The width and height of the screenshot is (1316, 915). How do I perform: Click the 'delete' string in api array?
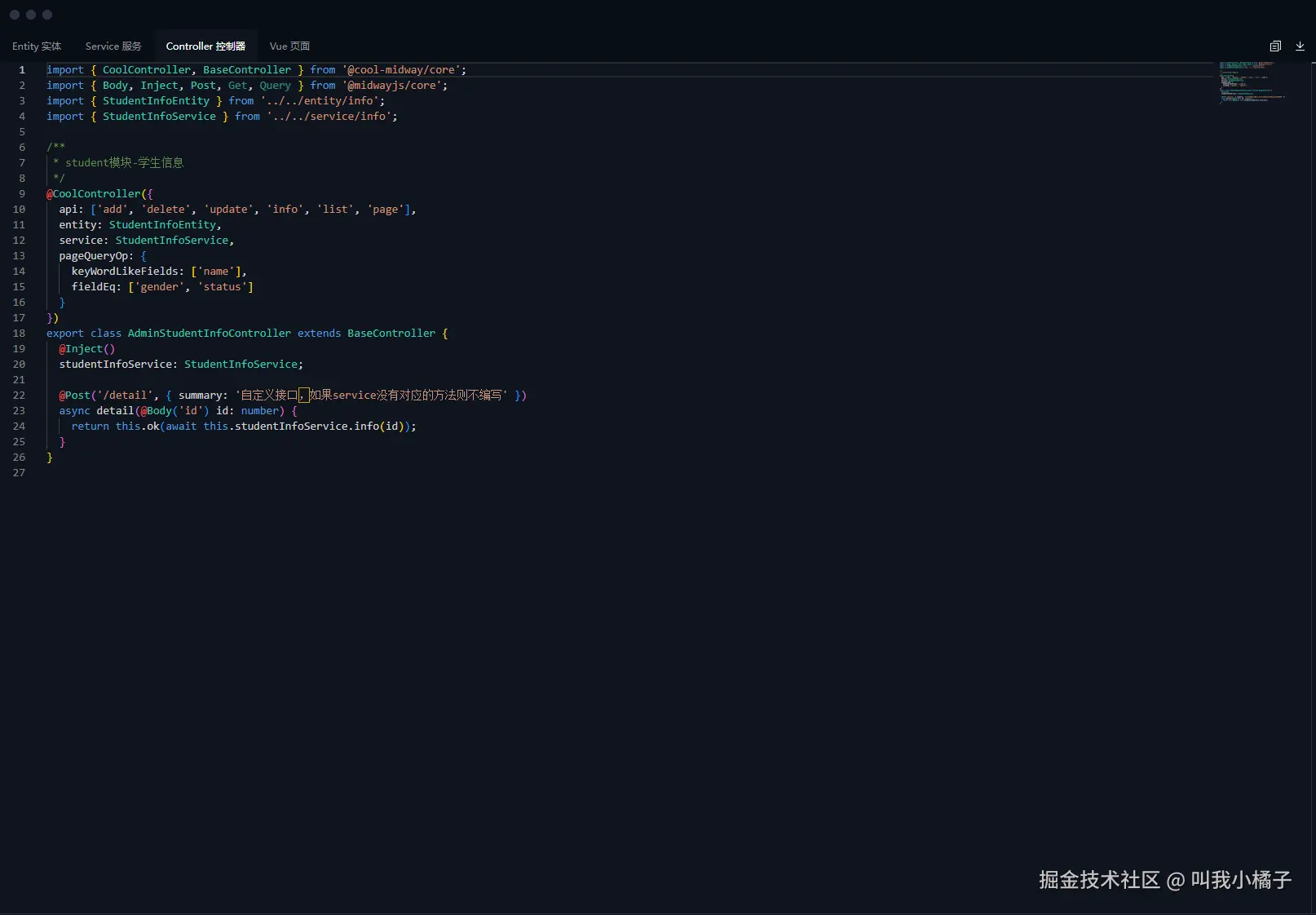click(166, 210)
